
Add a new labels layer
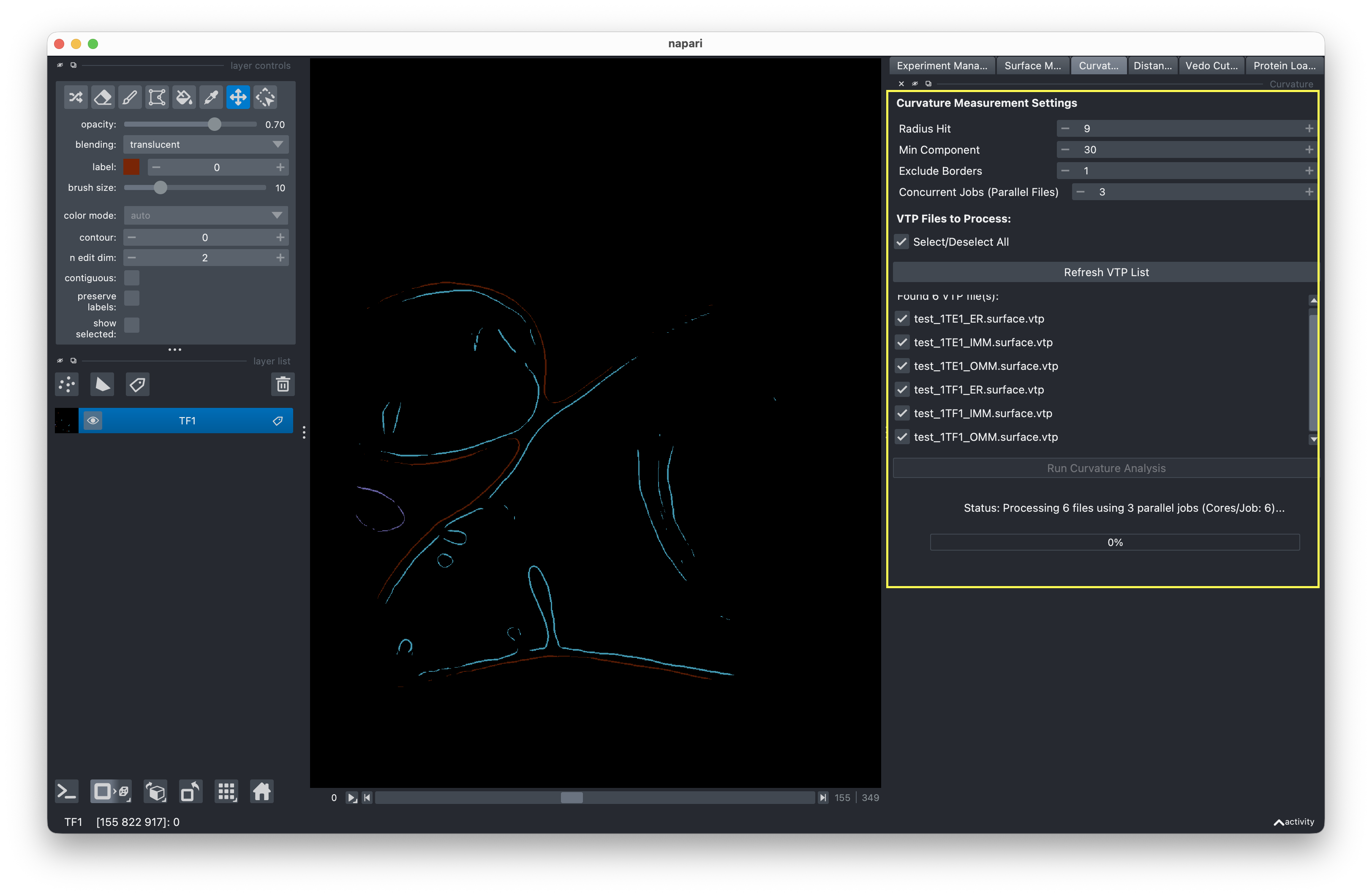point(137,384)
